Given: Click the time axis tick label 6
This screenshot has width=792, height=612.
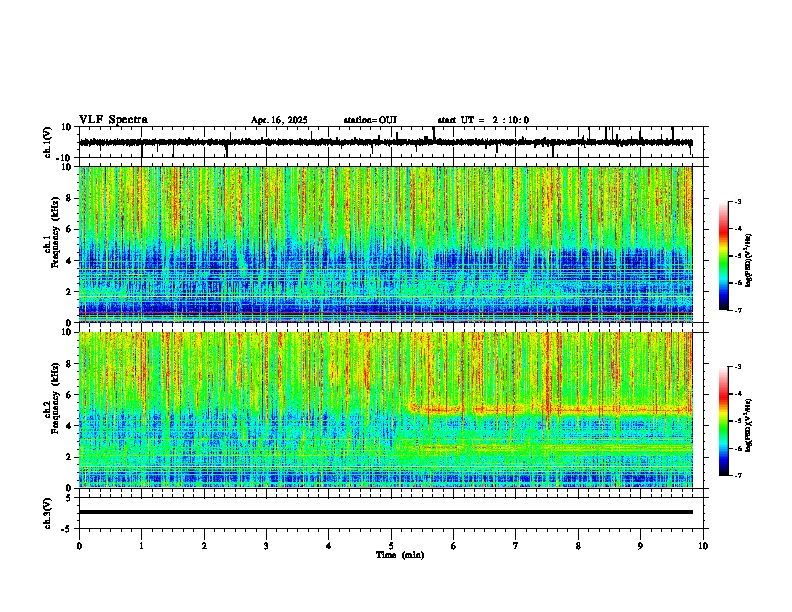Looking at the screenshot, I should pos(454,546).
